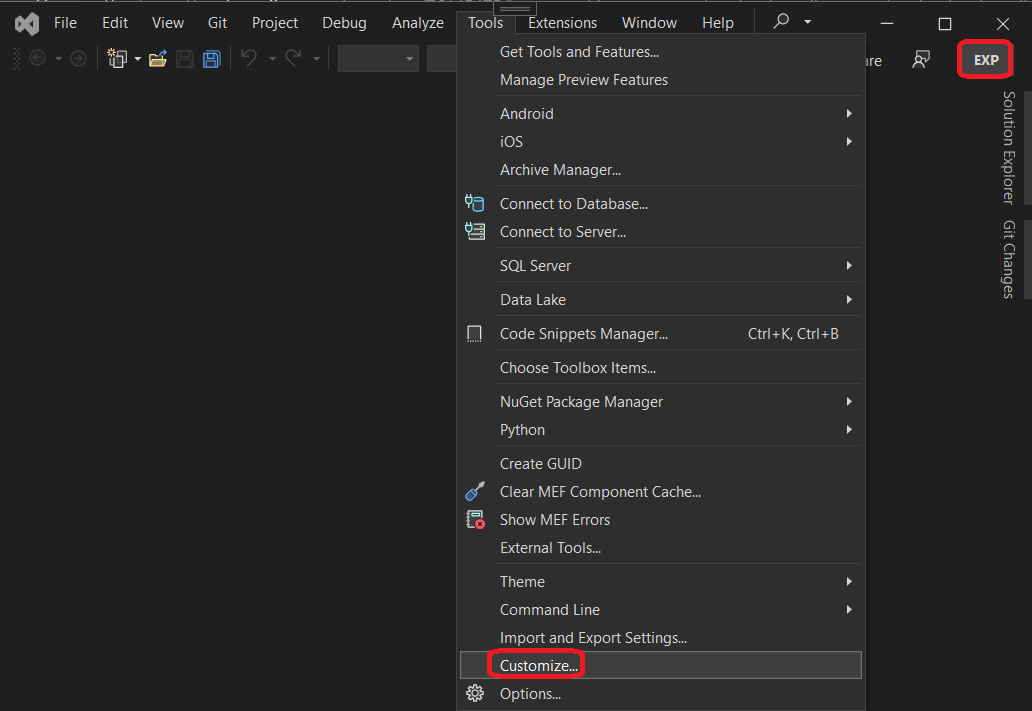Click the Show MEF Errors icon

coord(474,519)
